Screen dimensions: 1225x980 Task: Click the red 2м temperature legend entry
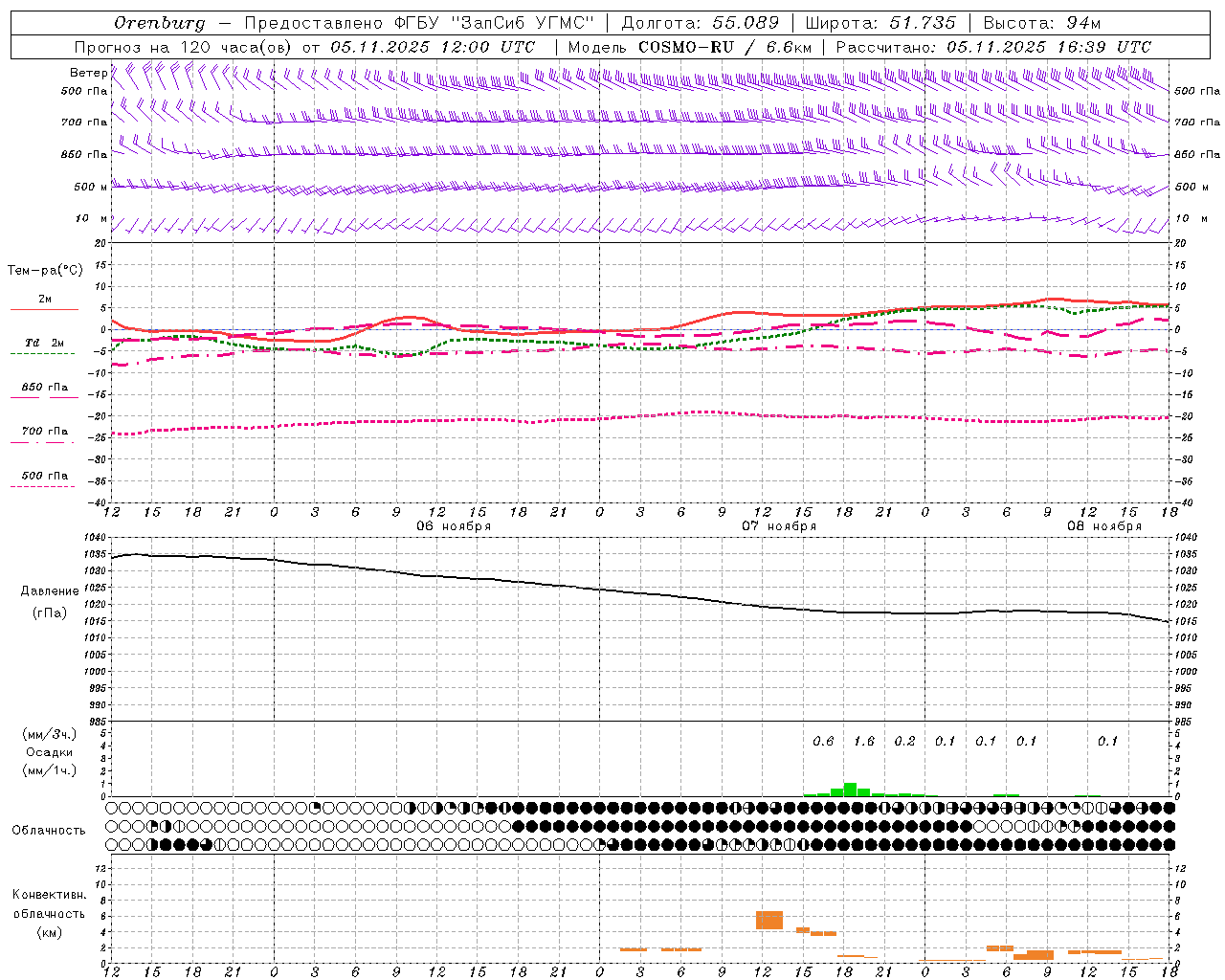[44, 301]
